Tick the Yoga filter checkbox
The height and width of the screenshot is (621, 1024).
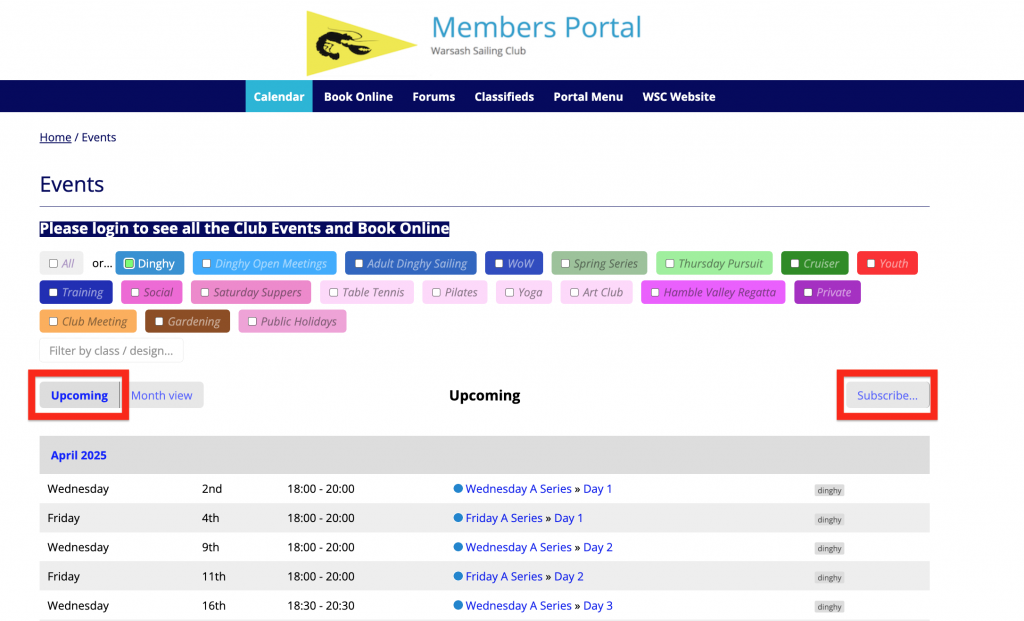pyautogui.click(x=509, y=293)
